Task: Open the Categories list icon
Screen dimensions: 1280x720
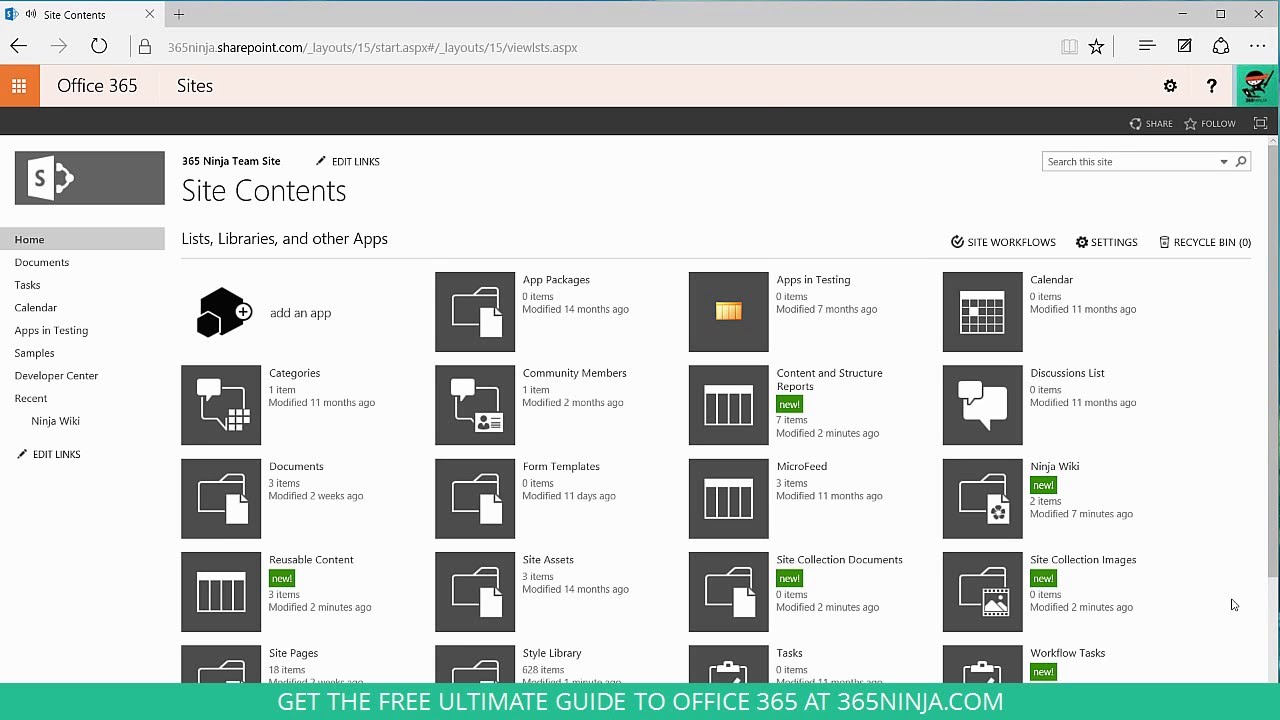Action: (221, 405)
